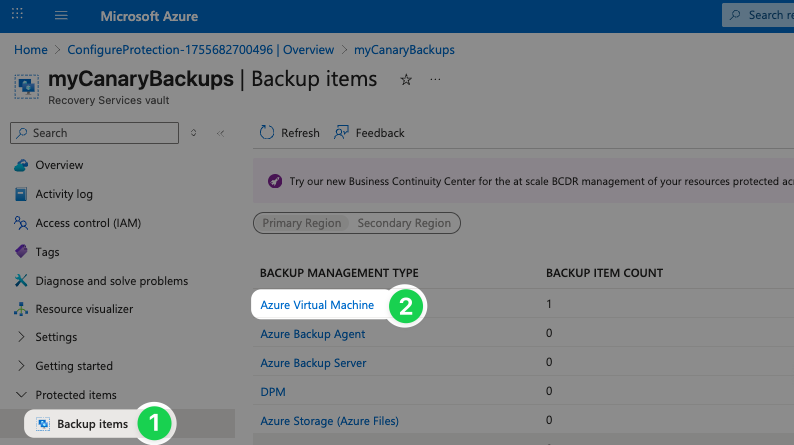
Task: Open Azure Storage (Azure Files) items
Action: [329, 421]
